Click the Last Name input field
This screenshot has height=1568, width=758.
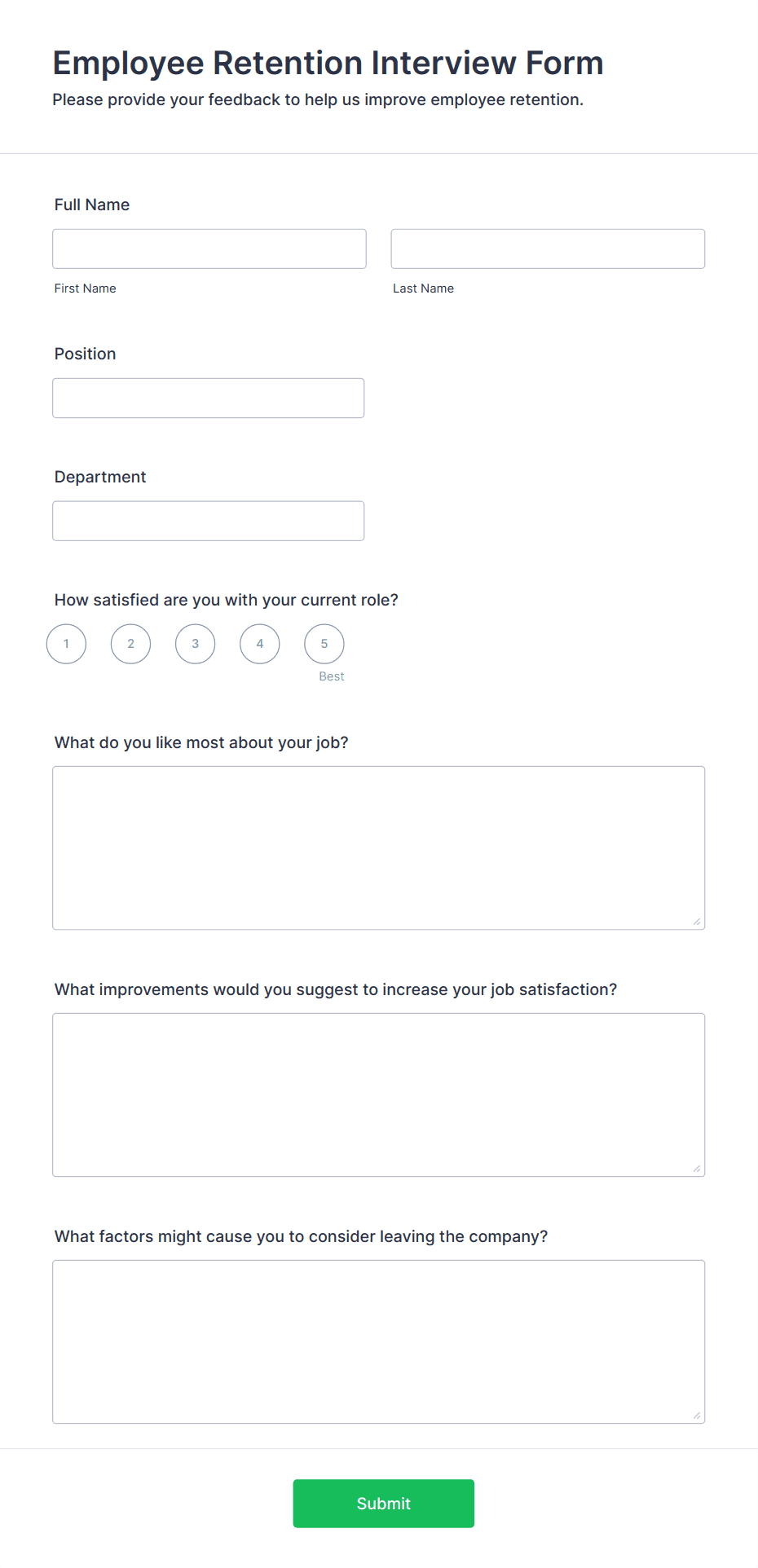[548, 248]
